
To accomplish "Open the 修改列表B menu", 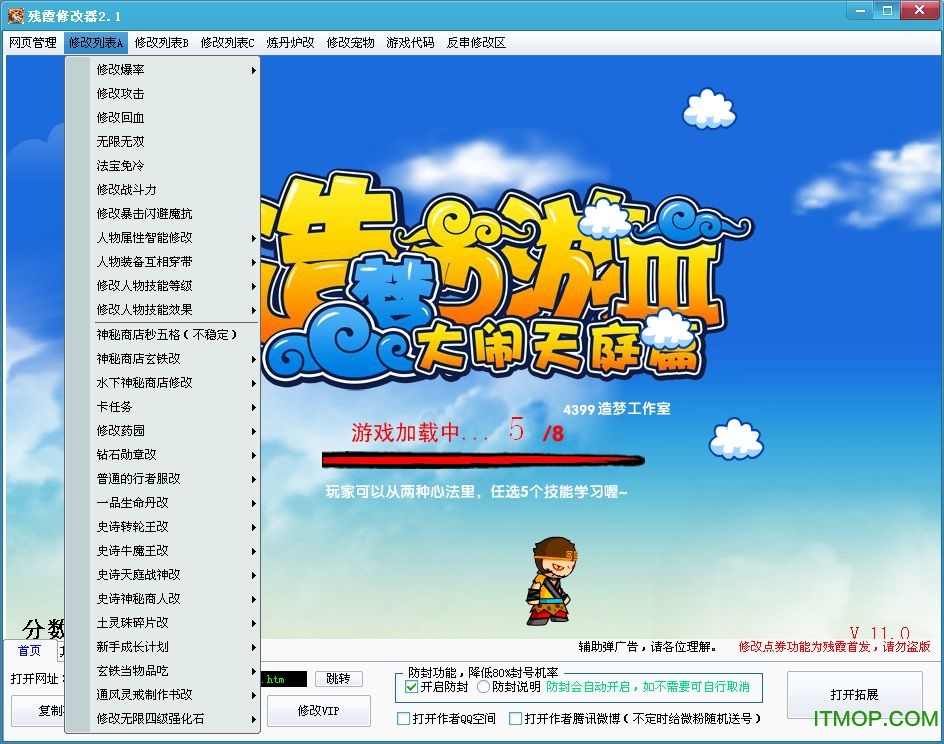I will coord(161,43).
